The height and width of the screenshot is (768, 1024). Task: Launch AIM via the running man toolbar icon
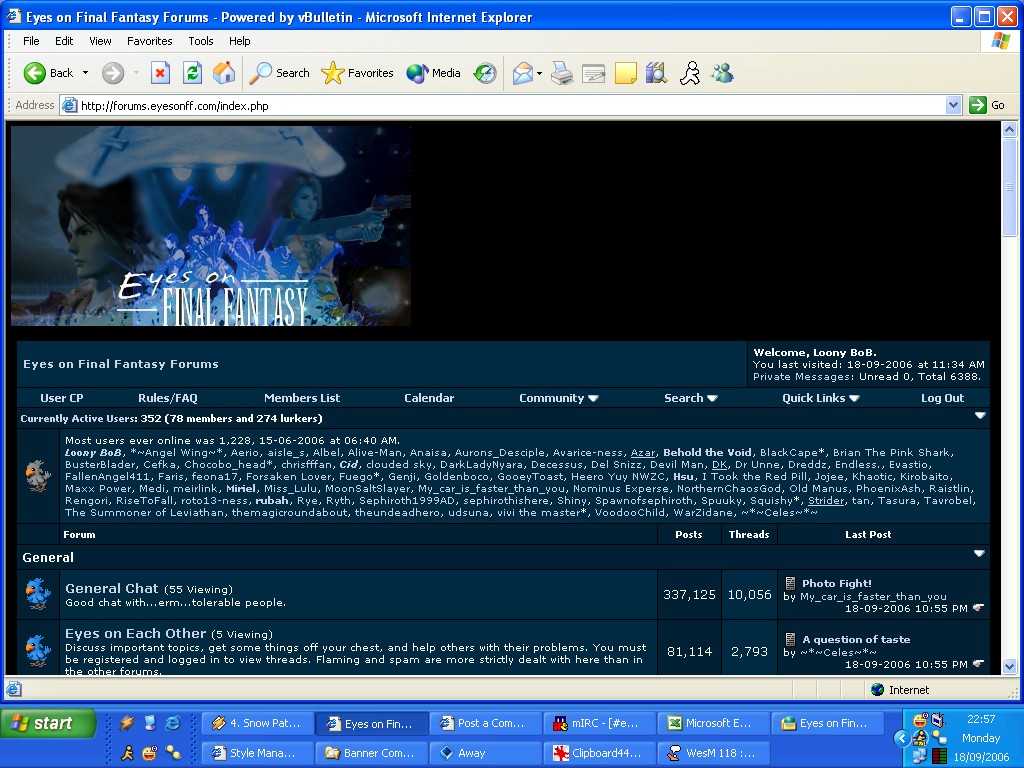coord(690,73)
